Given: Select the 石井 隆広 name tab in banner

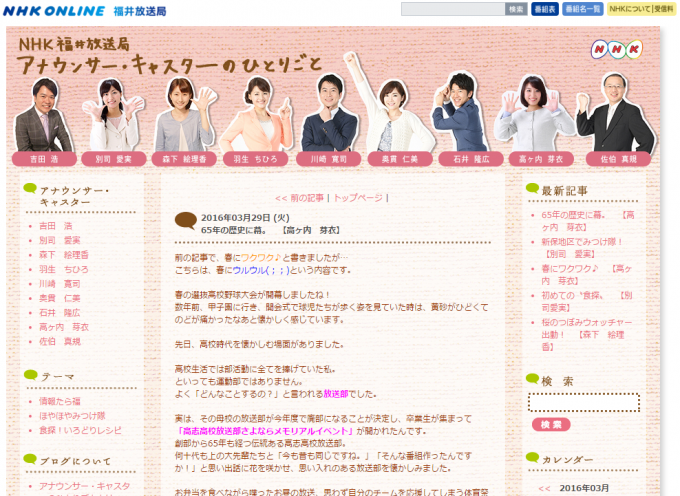Looking at the screenshot, I should coord(471,159).
